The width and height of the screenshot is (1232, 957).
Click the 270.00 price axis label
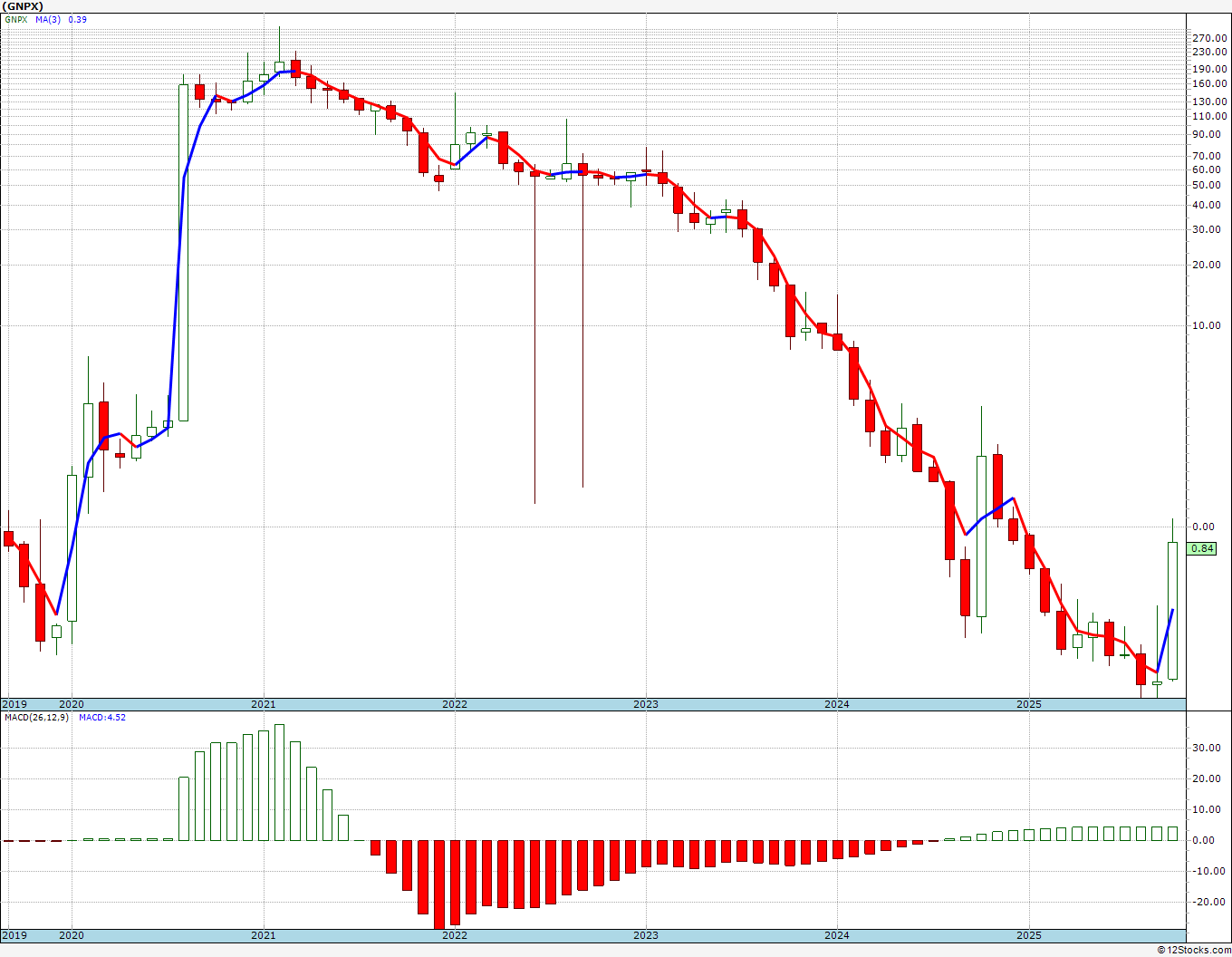1209,38
